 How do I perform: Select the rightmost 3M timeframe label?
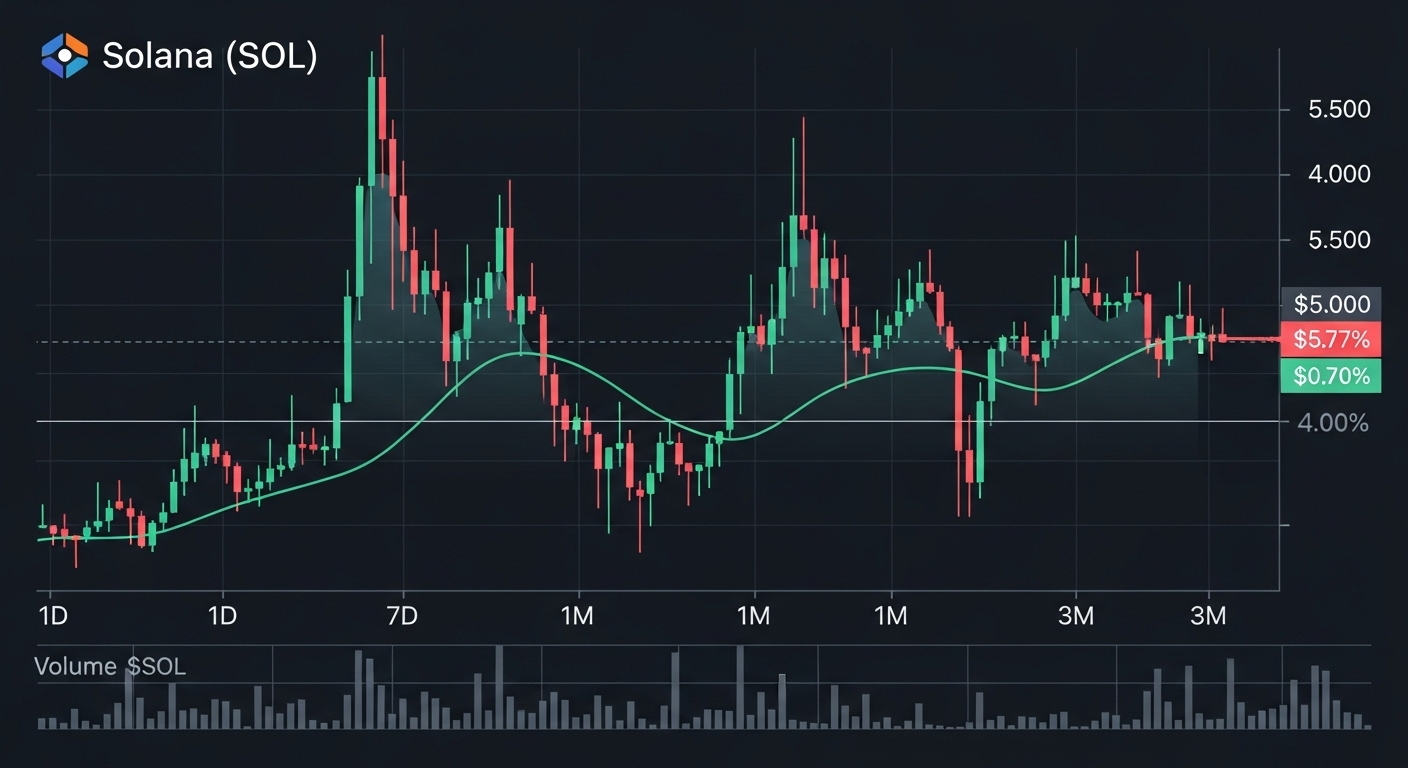(x=1208, y=615)
